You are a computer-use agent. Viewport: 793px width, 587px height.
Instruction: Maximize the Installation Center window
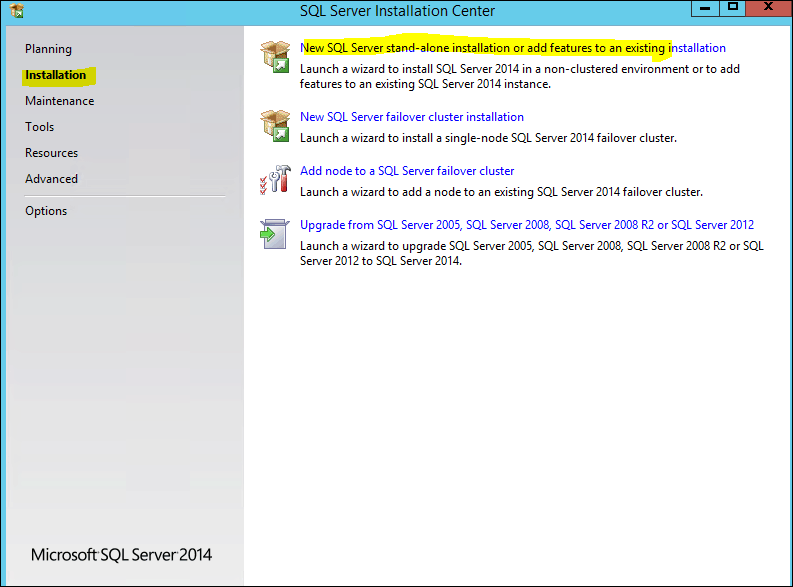coord(733,8)
